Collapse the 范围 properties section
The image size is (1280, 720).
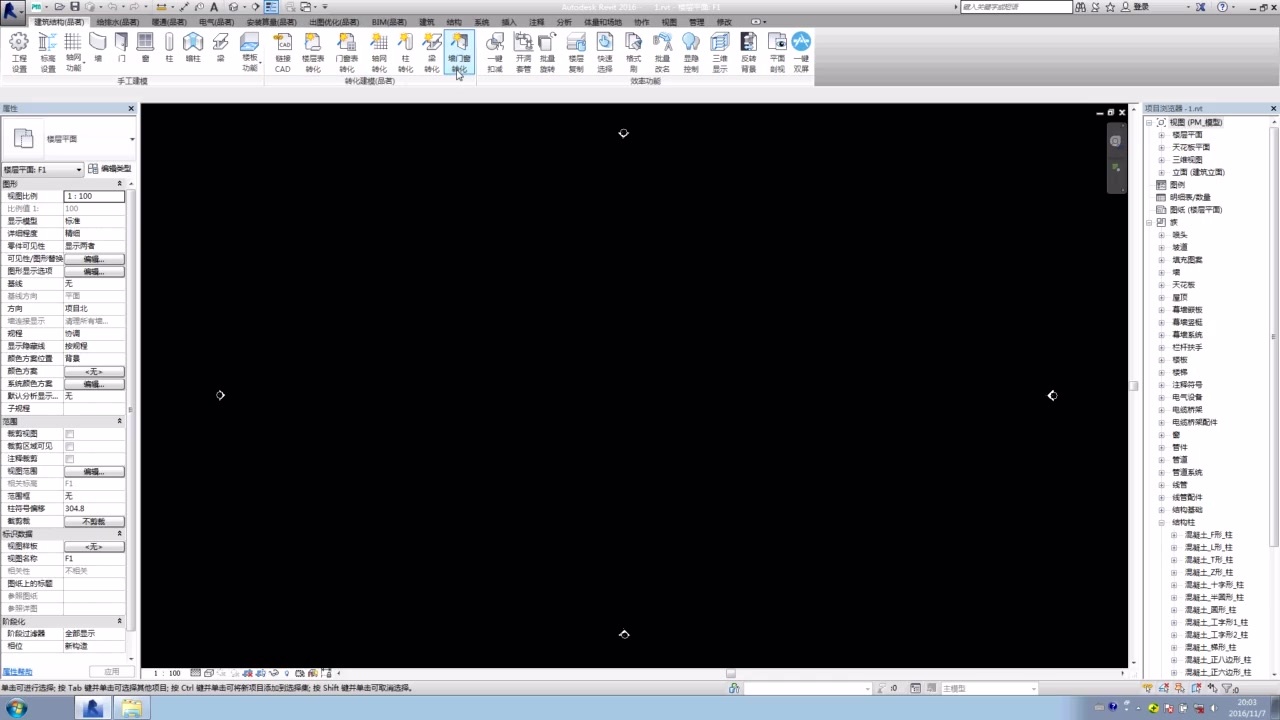(x=119, y=421)
